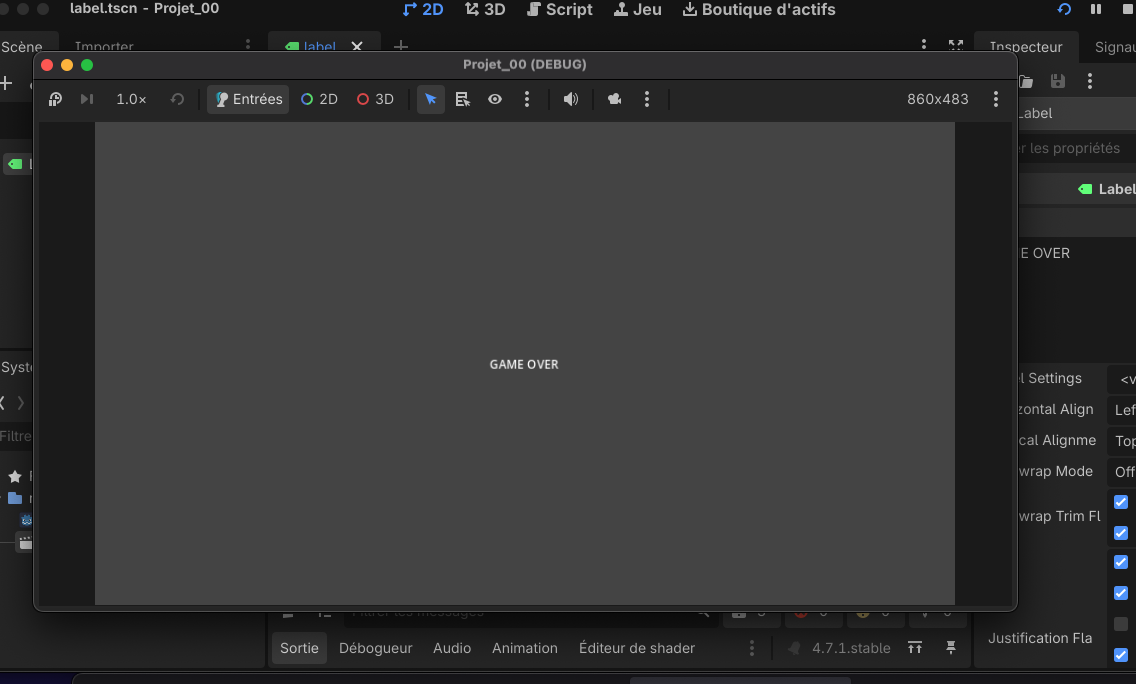Image resolution: width=1136 pixels, height=684 pixels.
Task: Suspend the embedded game with the pause-loop icon
Action: [55, 99]
